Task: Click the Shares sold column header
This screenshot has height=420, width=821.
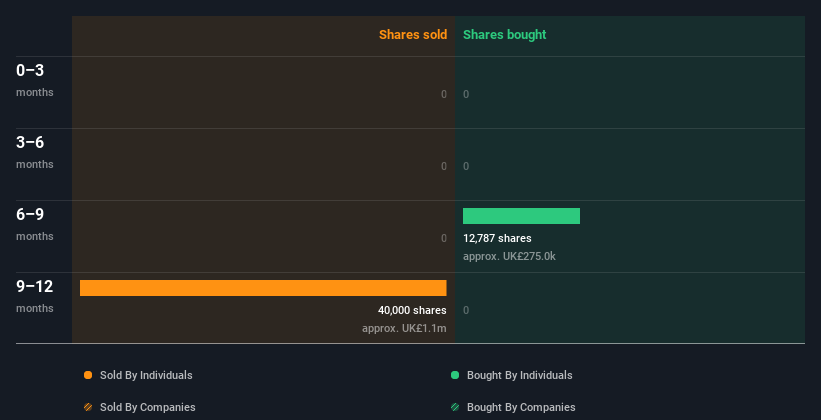Action: [x=413, y=35]
